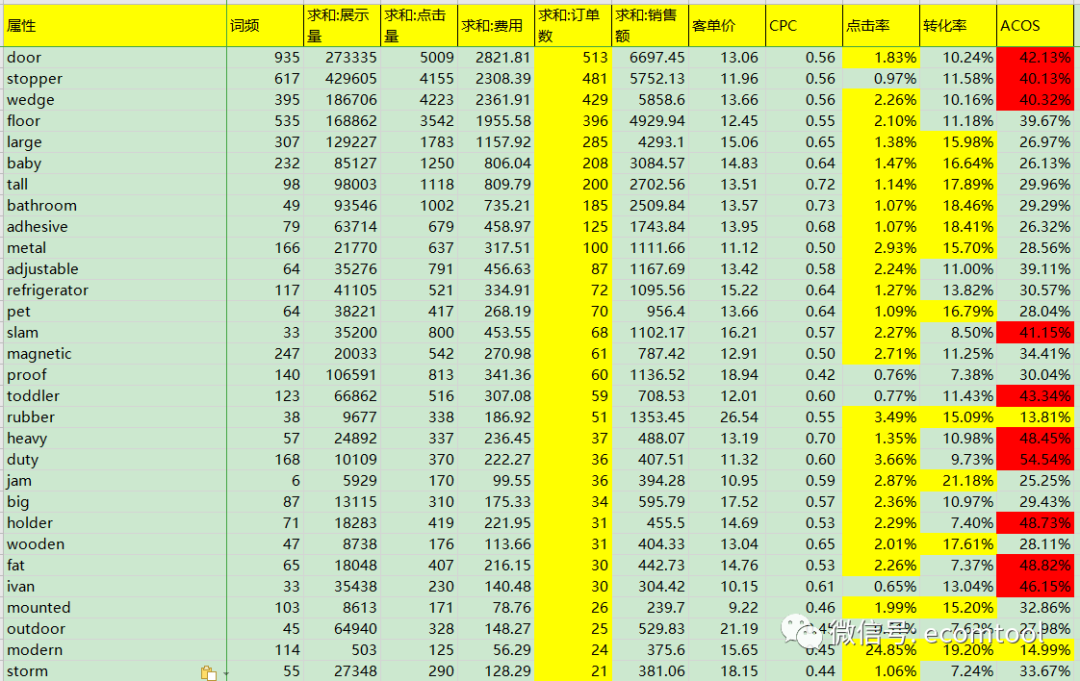This screenshot has width=1080, height=681.
Task: Select rubber's average order value 26.54
Action: tap(727, 417)
